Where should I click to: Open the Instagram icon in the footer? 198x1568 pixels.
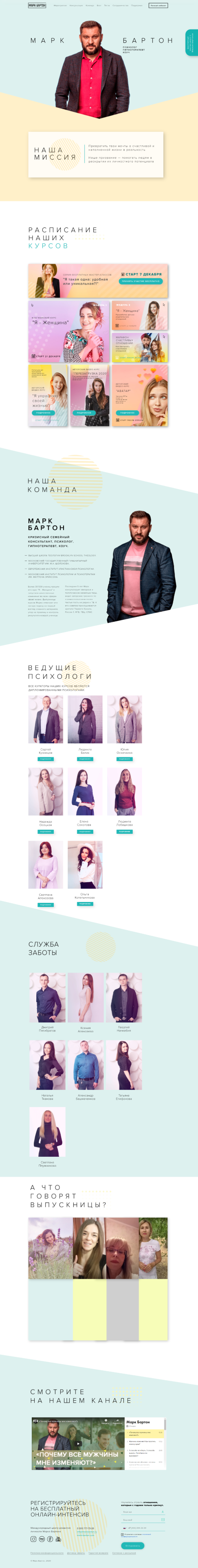tap(33, 1539)
